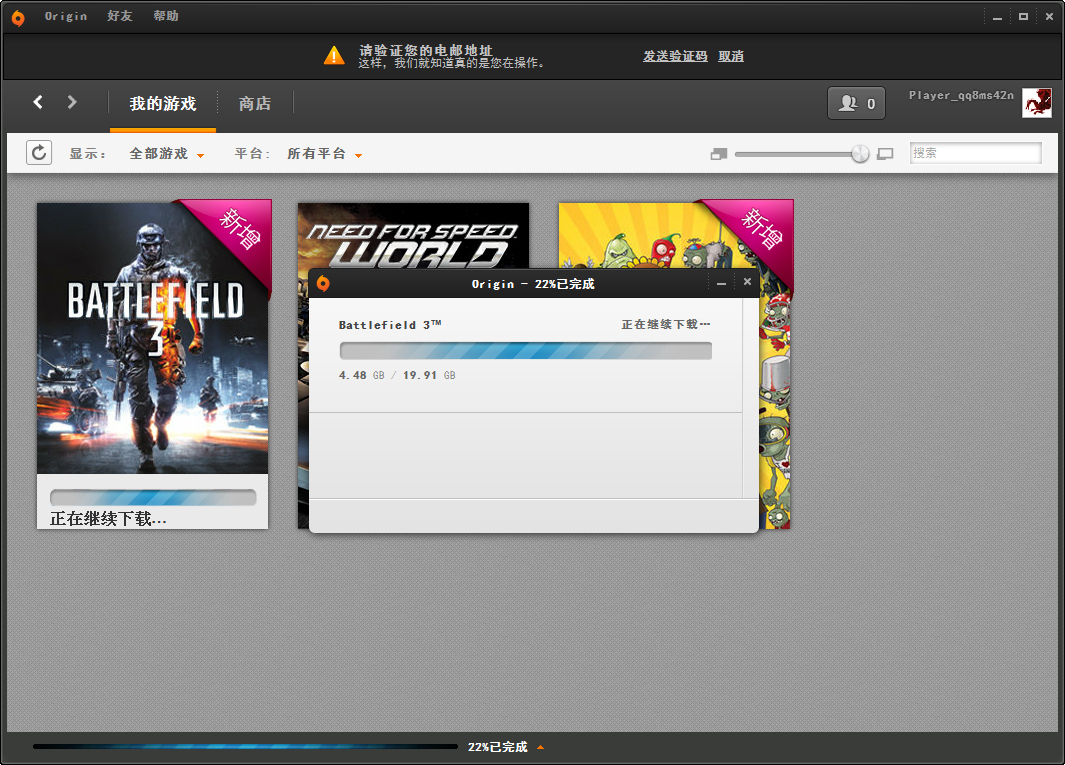Open the 帮助 menu
This screenshot has width=1065, height=765.
pyautogui.click(x=166, y=16)
